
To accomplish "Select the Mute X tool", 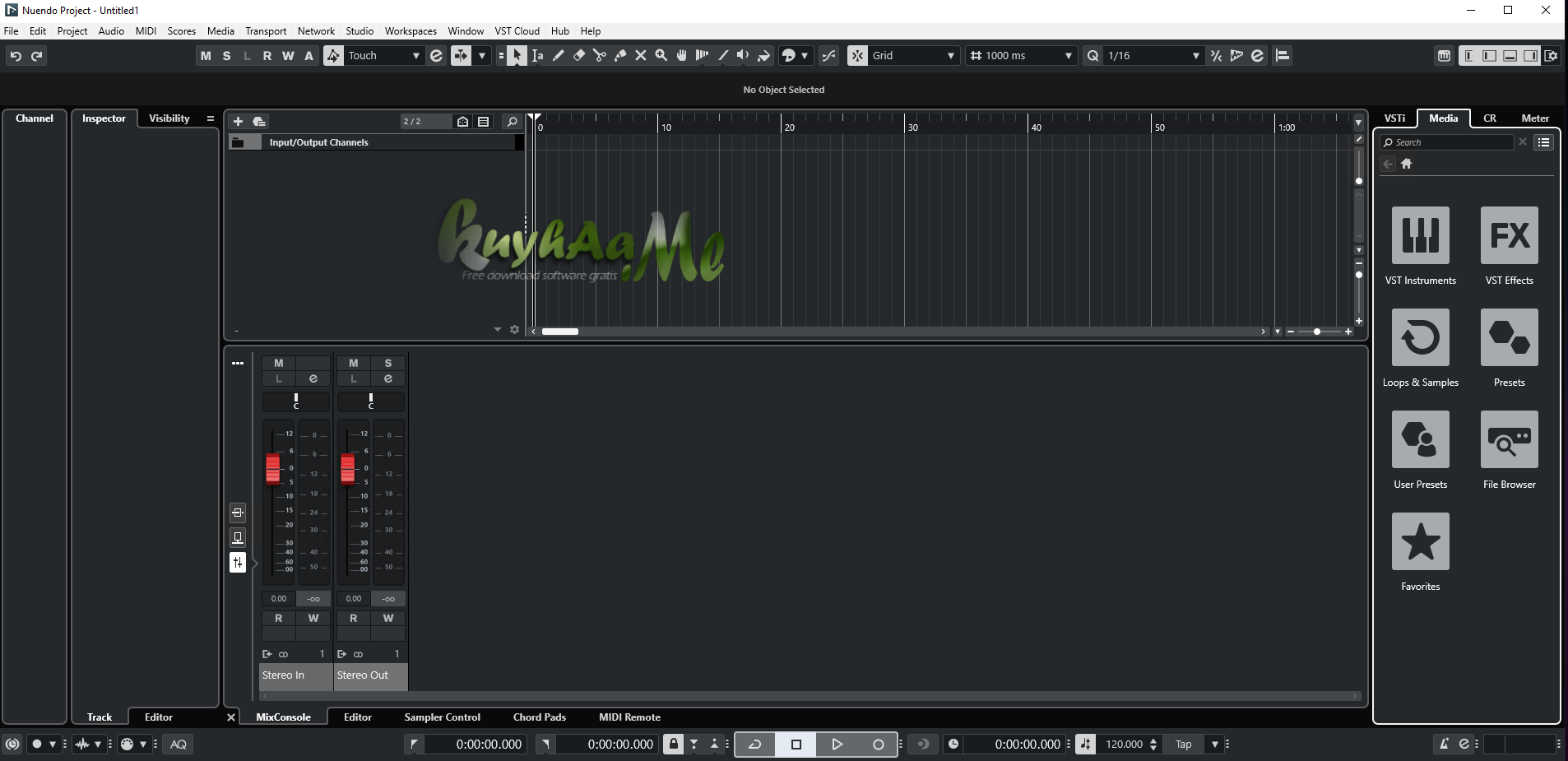I will point(641,55).
